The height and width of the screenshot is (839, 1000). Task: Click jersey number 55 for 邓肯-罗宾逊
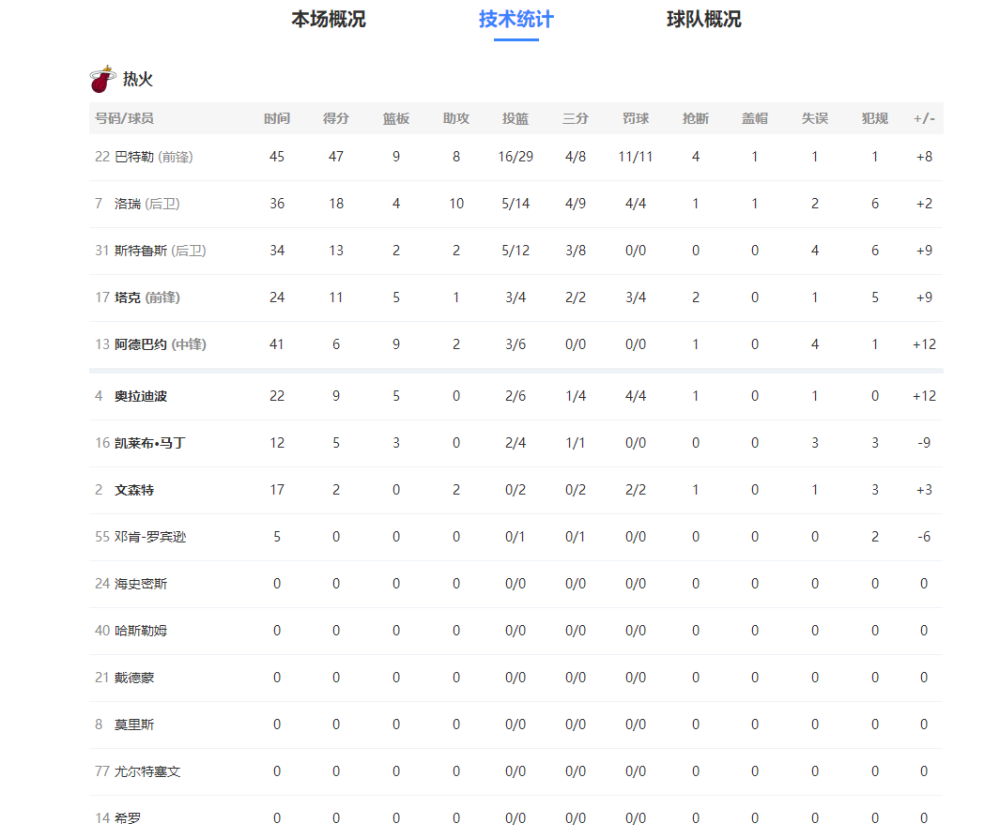point(102,537)
